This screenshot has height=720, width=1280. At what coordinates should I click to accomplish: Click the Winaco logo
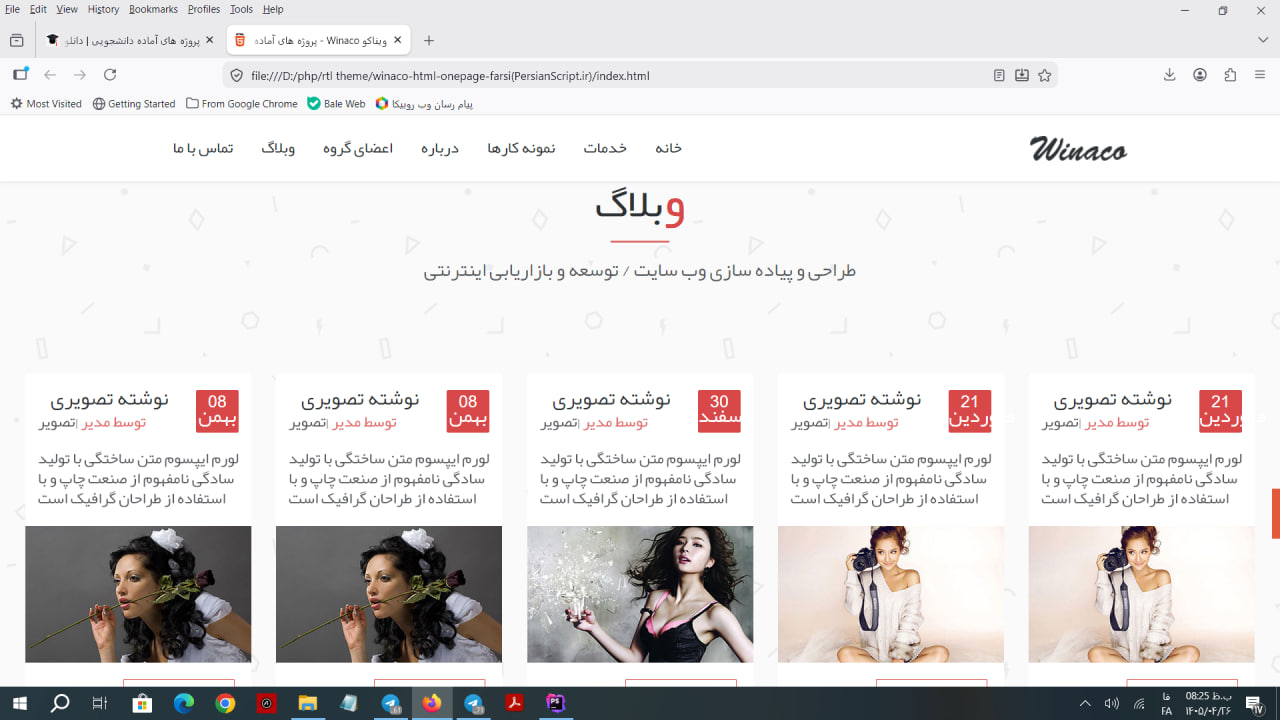point(1078,150)
